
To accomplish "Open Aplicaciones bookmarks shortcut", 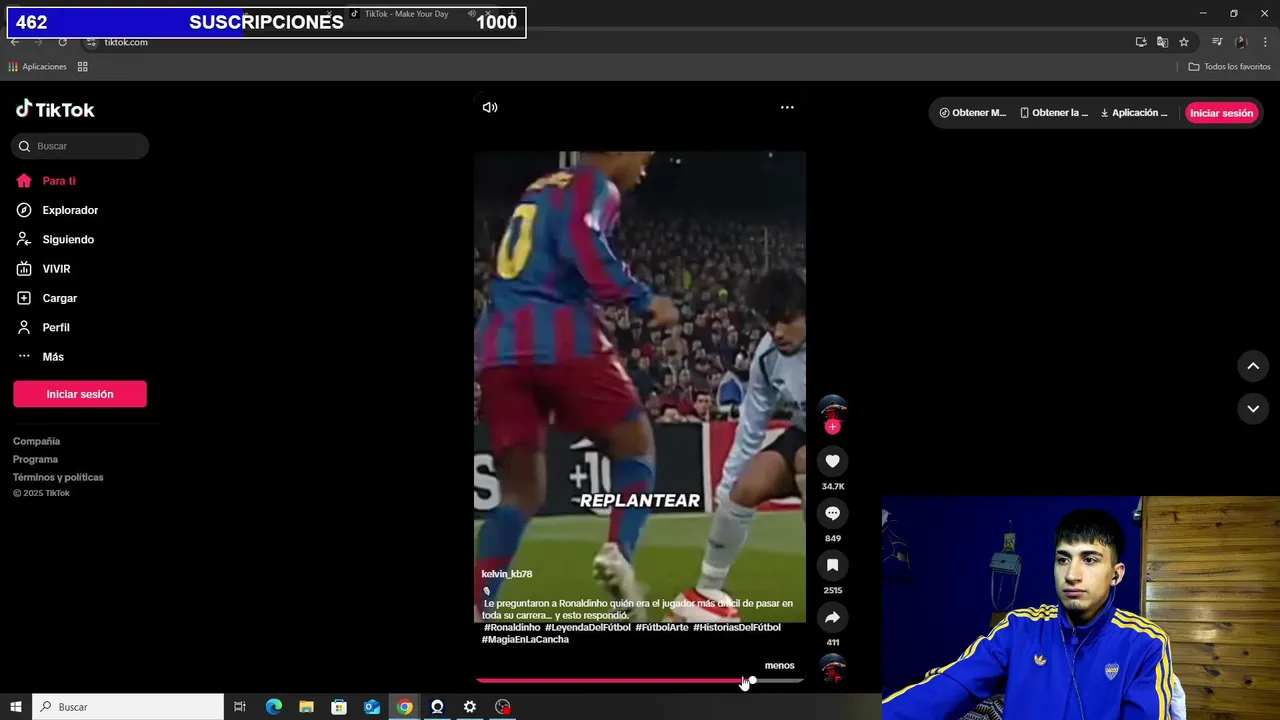I will point(37,67).
